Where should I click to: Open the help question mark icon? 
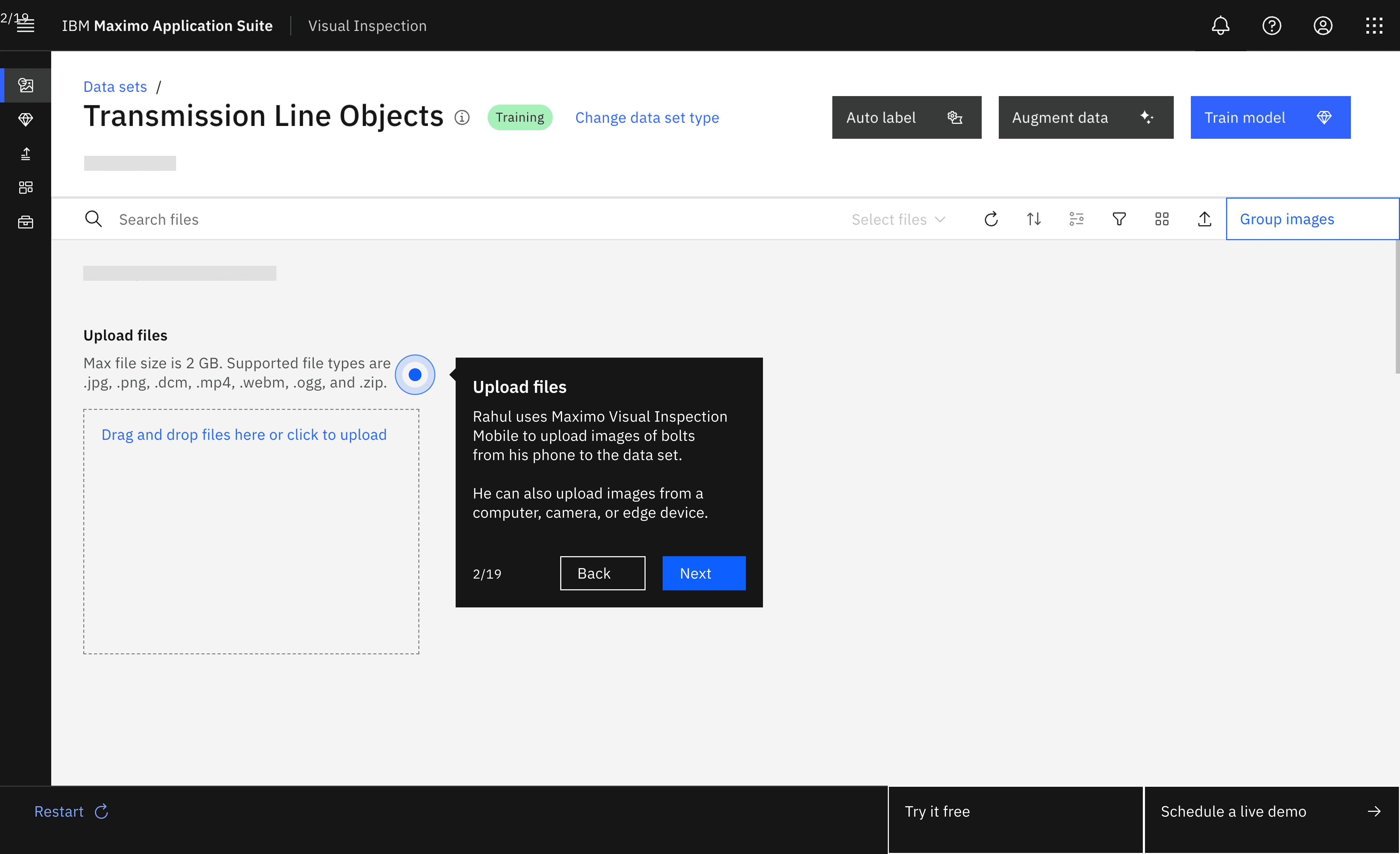(x=1271, y=26)
